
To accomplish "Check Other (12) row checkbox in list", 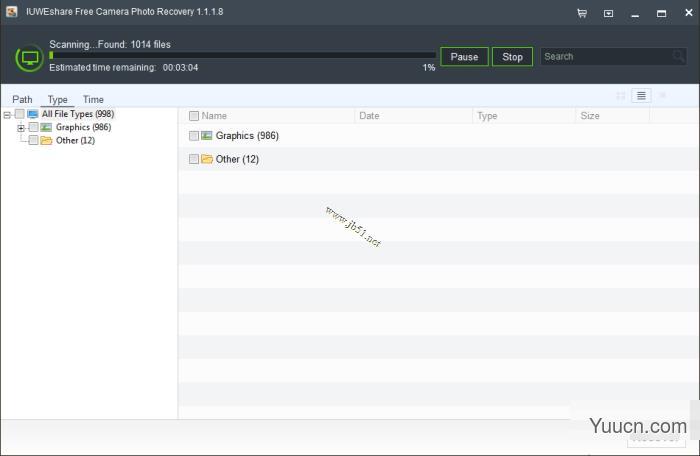I will point(194,159).
